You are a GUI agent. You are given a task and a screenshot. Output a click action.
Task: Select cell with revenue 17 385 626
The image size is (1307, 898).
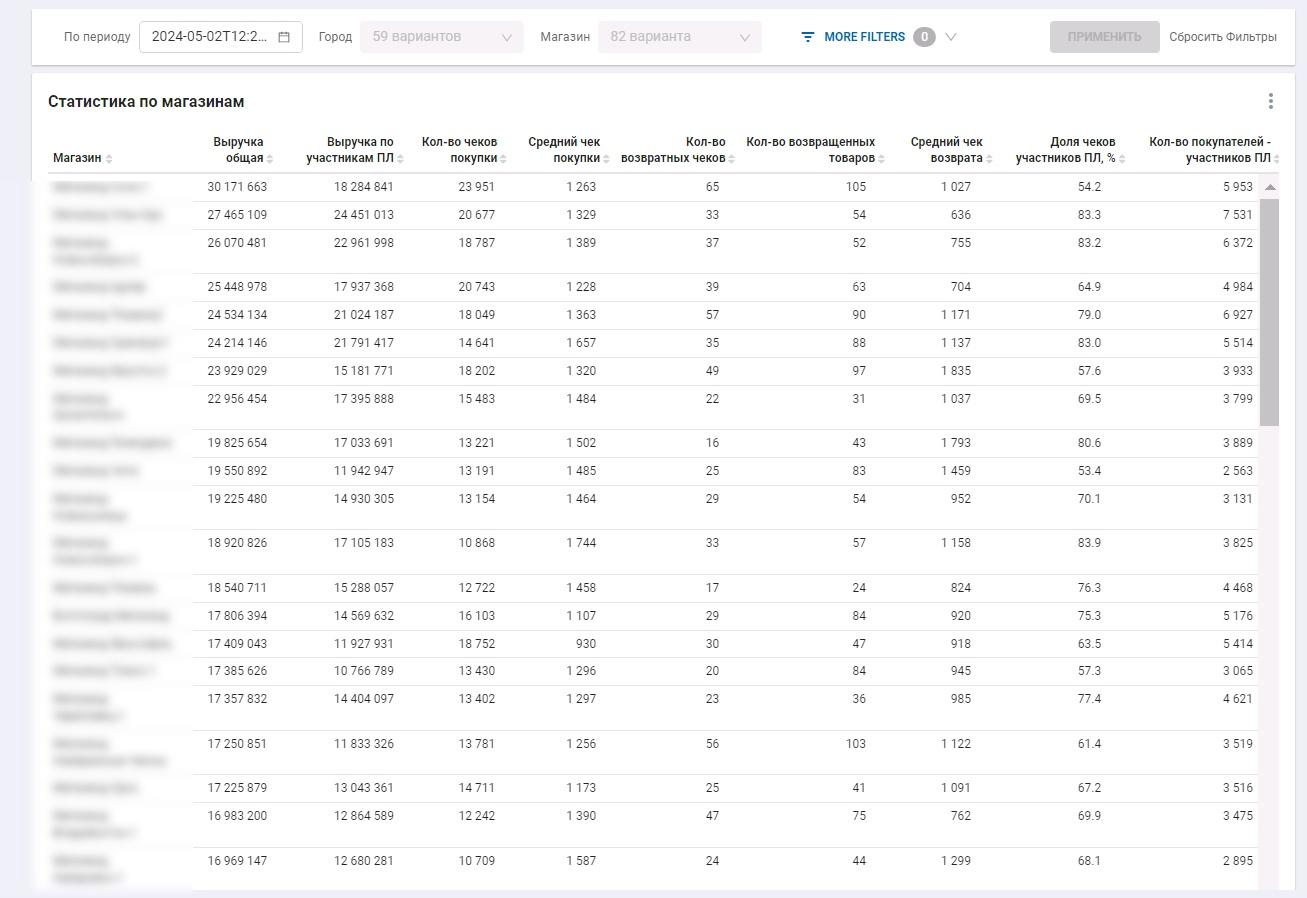(x=237, y=671)
